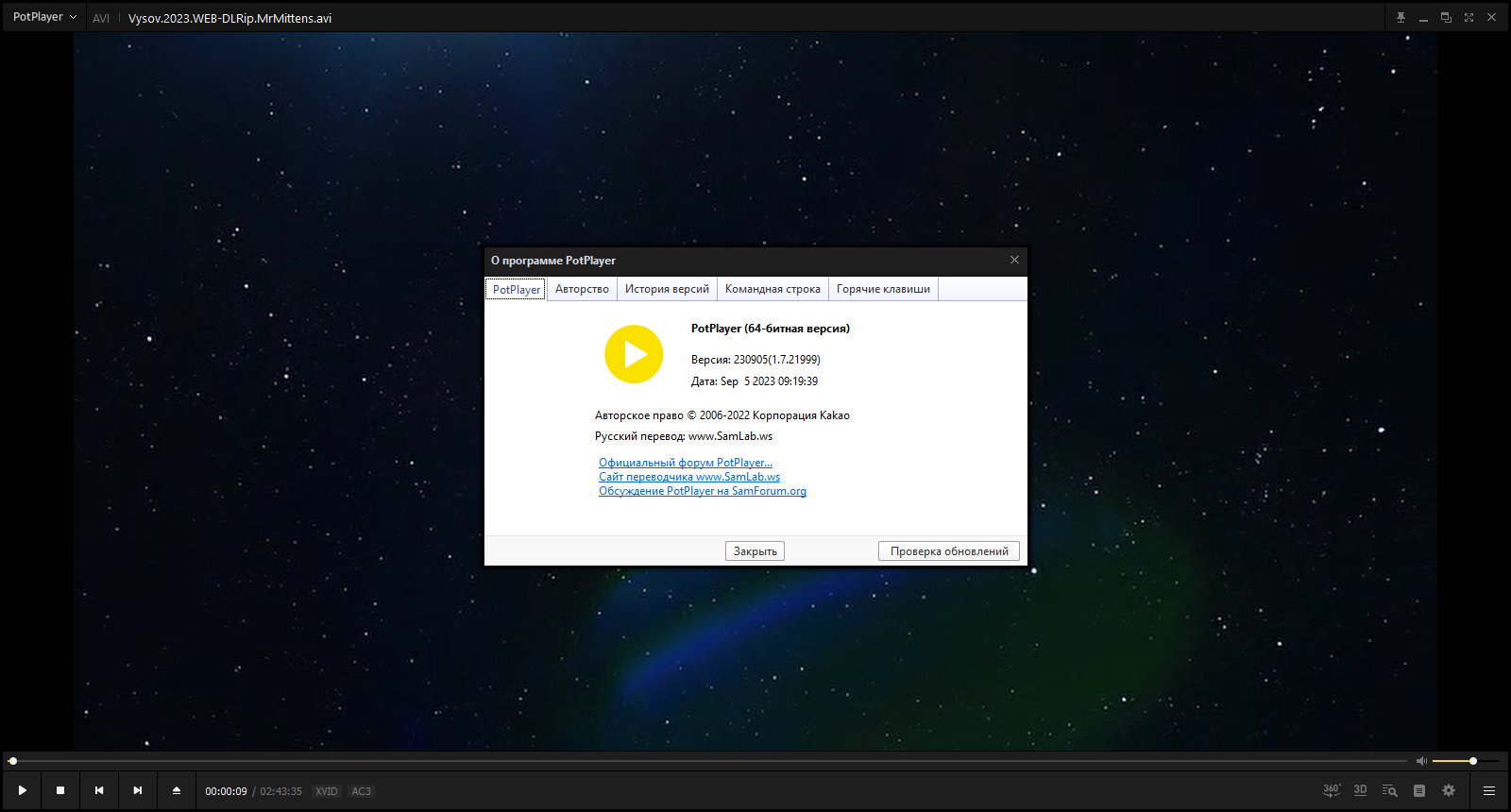Viewport: 1511px width, 812px height.
Task: Open the AC3 audio codec badge
Action: pos(361,791)
